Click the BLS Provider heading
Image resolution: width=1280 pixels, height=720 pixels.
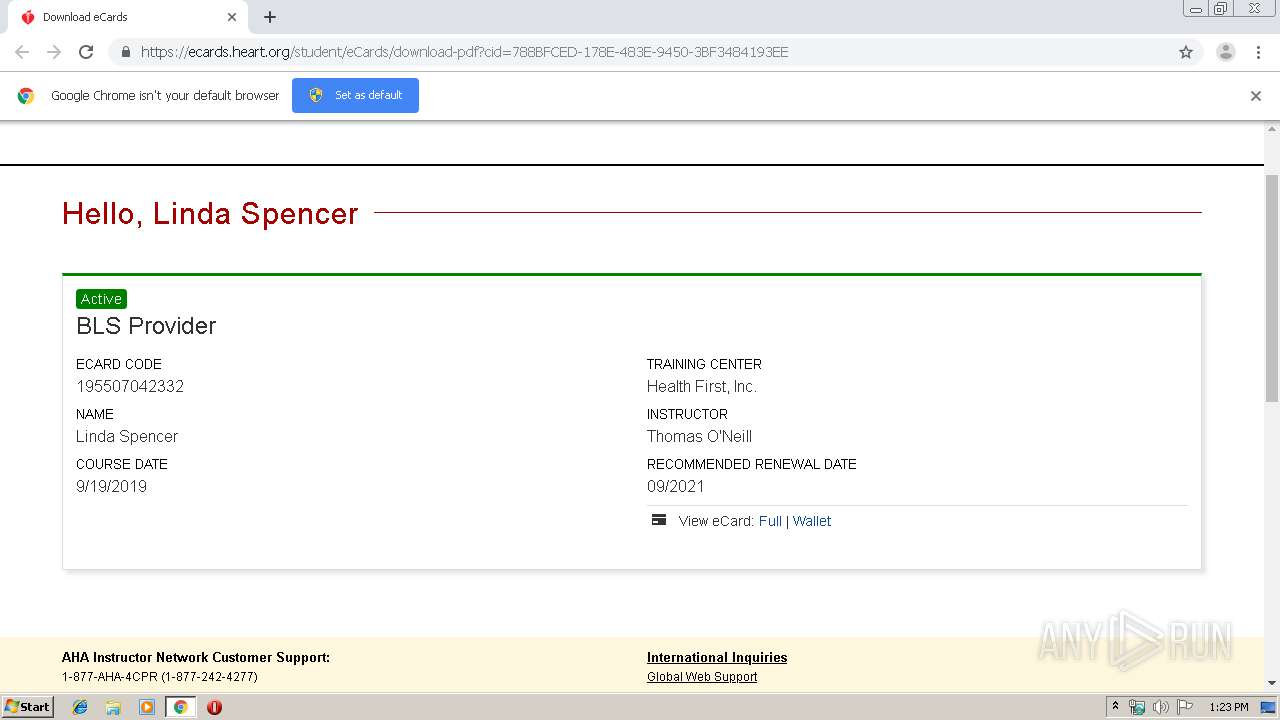146,326
